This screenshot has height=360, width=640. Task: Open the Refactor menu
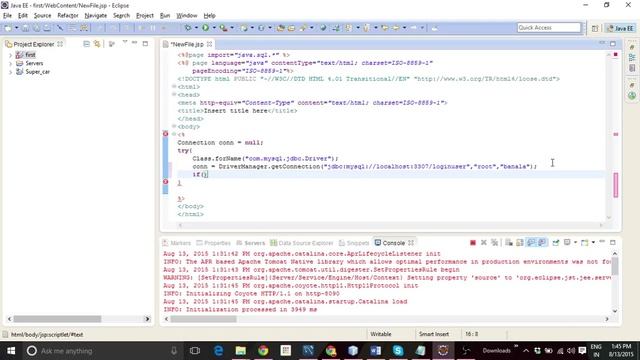tap(68, 16)
